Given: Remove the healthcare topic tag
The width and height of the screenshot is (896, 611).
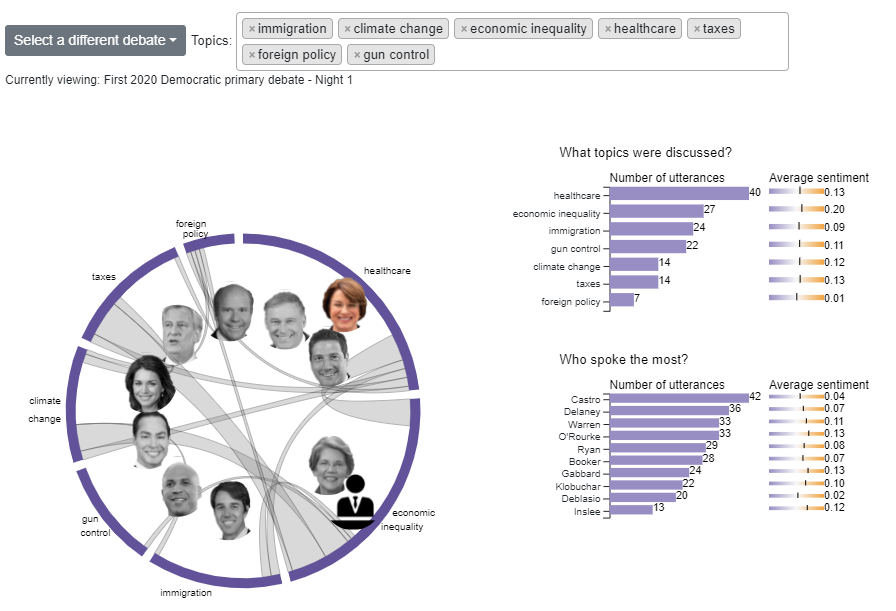Looking at the screenshot, I should tap(608, 29).
